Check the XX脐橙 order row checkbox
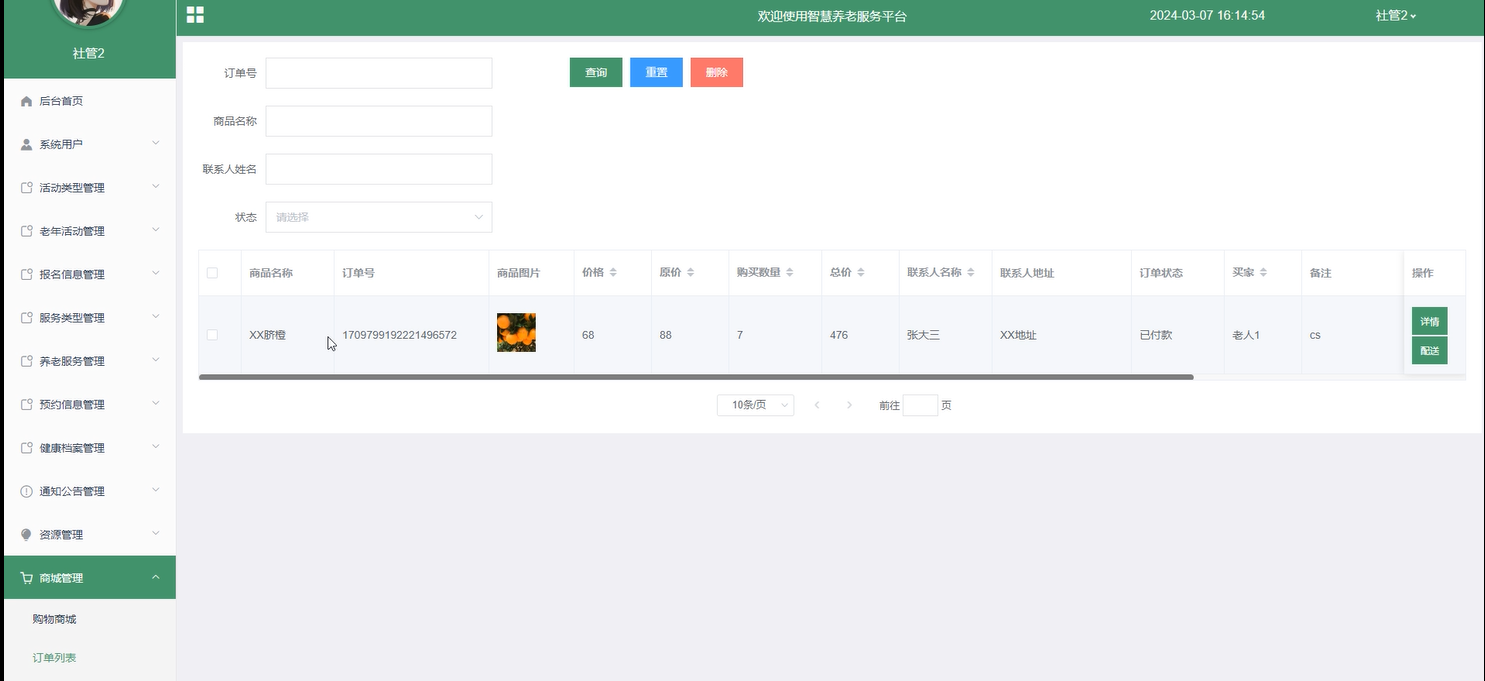The width and height of the screenshot is (1485, 681). [x=212, y=335]
